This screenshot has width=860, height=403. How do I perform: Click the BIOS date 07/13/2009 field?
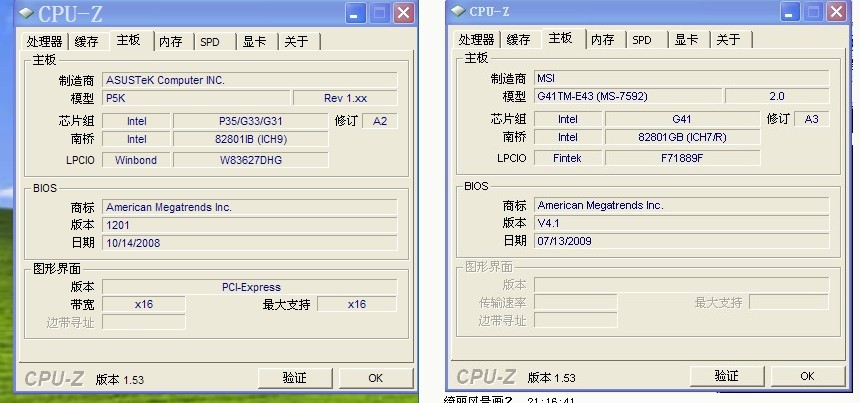(x=682, y=241)
